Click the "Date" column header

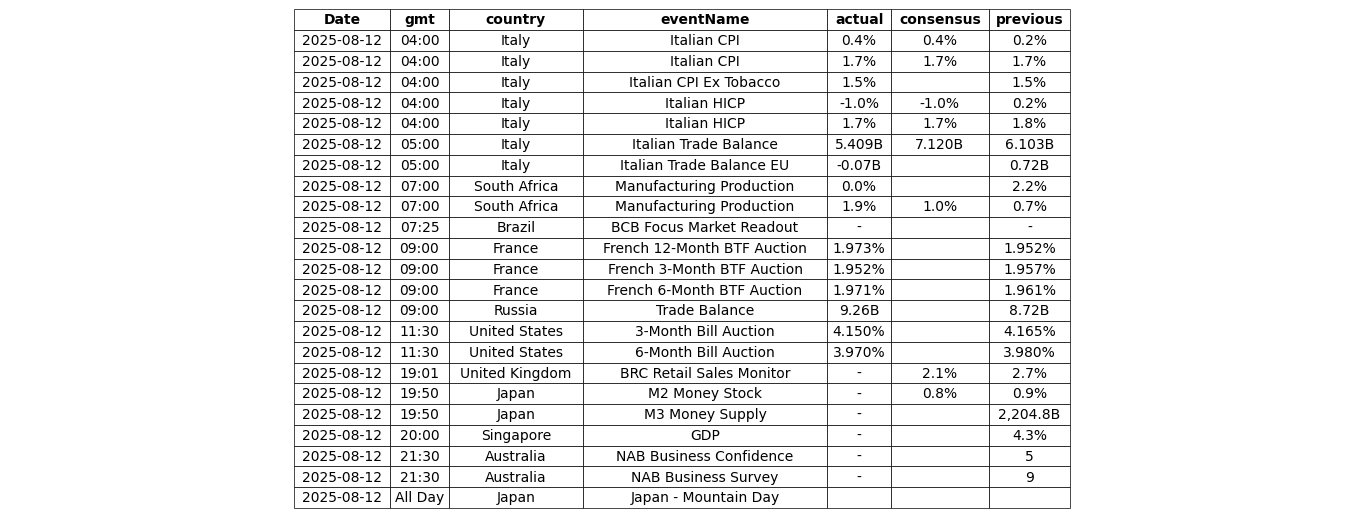point(341,20)
